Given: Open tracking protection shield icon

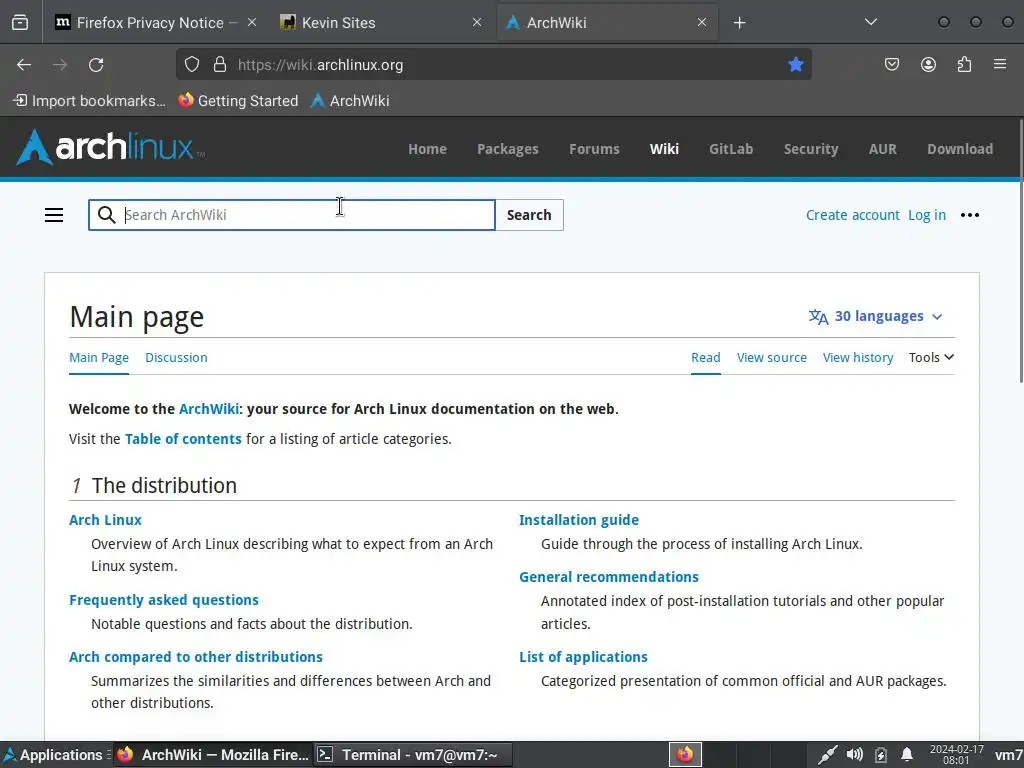Looking at the screenshot, I should (191, 65).
